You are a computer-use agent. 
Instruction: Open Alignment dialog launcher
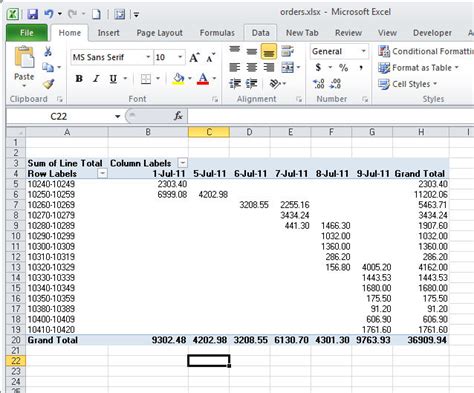(299, 99)
